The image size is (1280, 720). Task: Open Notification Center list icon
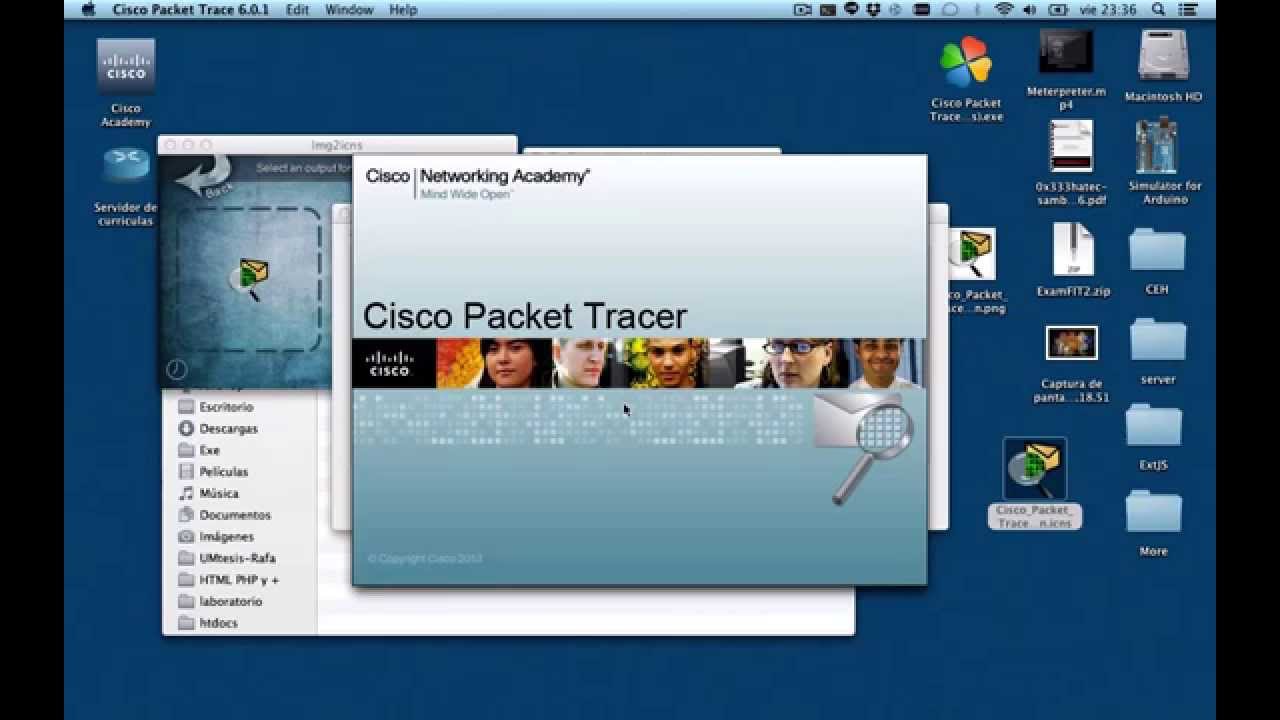(1188, 9)
